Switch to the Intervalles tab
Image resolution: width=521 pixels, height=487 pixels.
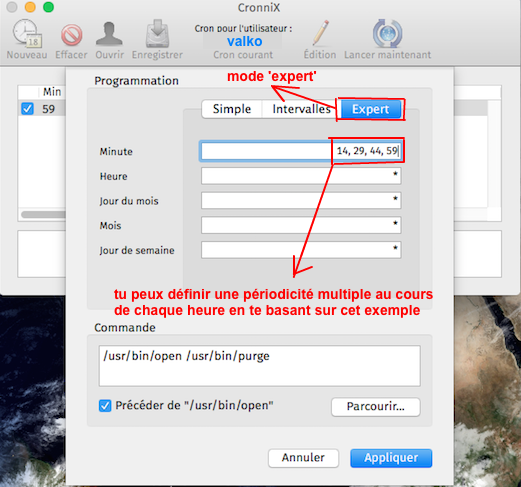pyautogui.click(x=301, y=109)
